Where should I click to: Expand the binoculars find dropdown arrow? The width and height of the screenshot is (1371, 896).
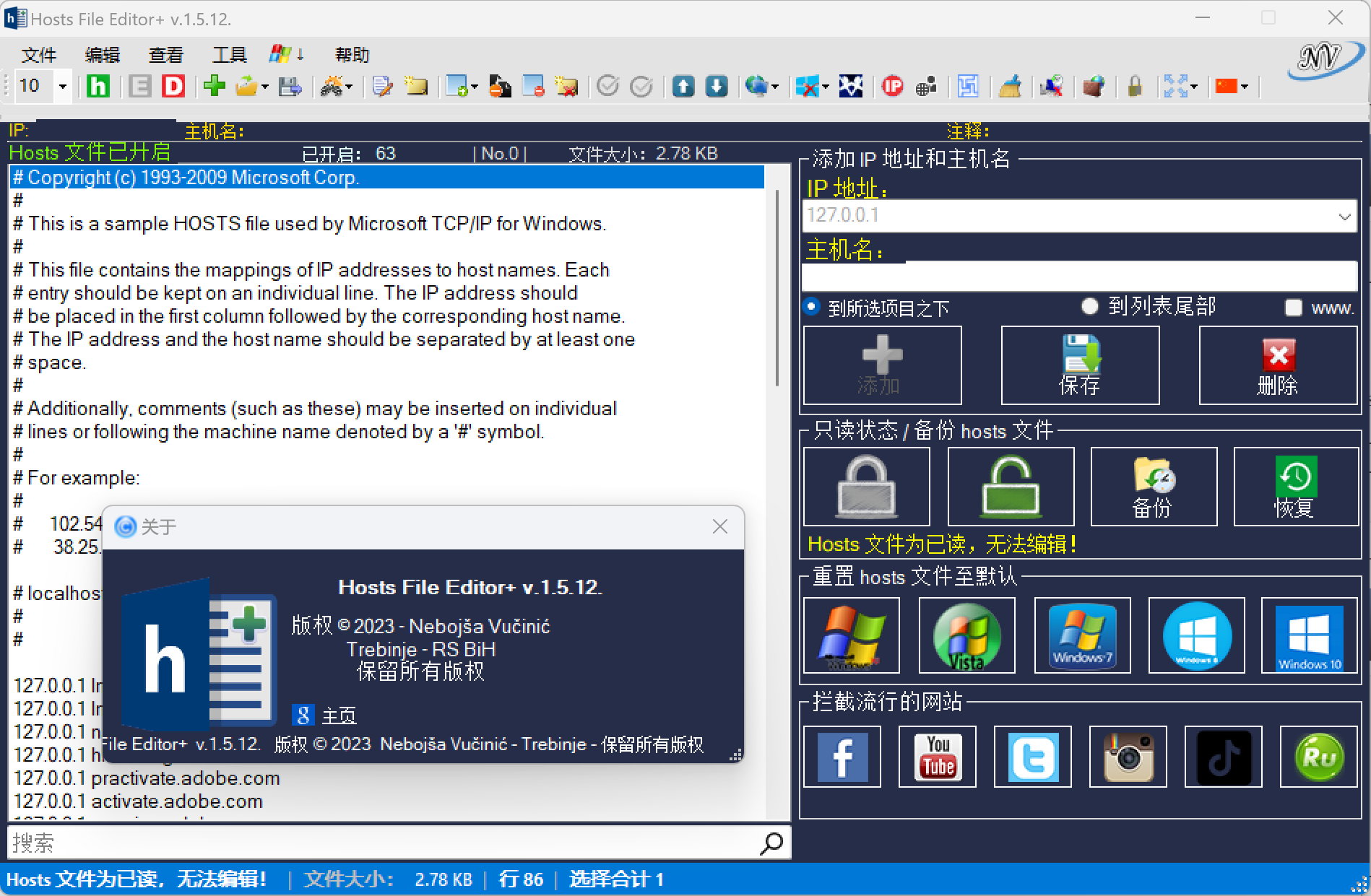pyautogui.click(x=349, y=87)
